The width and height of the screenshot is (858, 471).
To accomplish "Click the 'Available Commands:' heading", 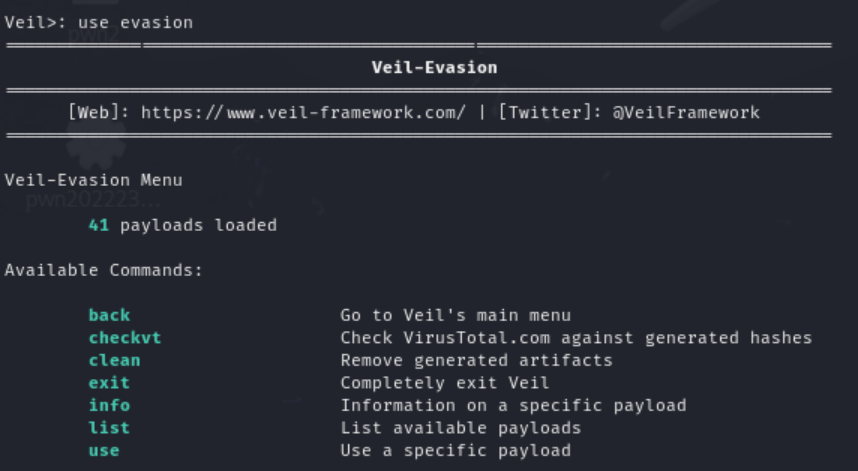I will tap(104, 270).
